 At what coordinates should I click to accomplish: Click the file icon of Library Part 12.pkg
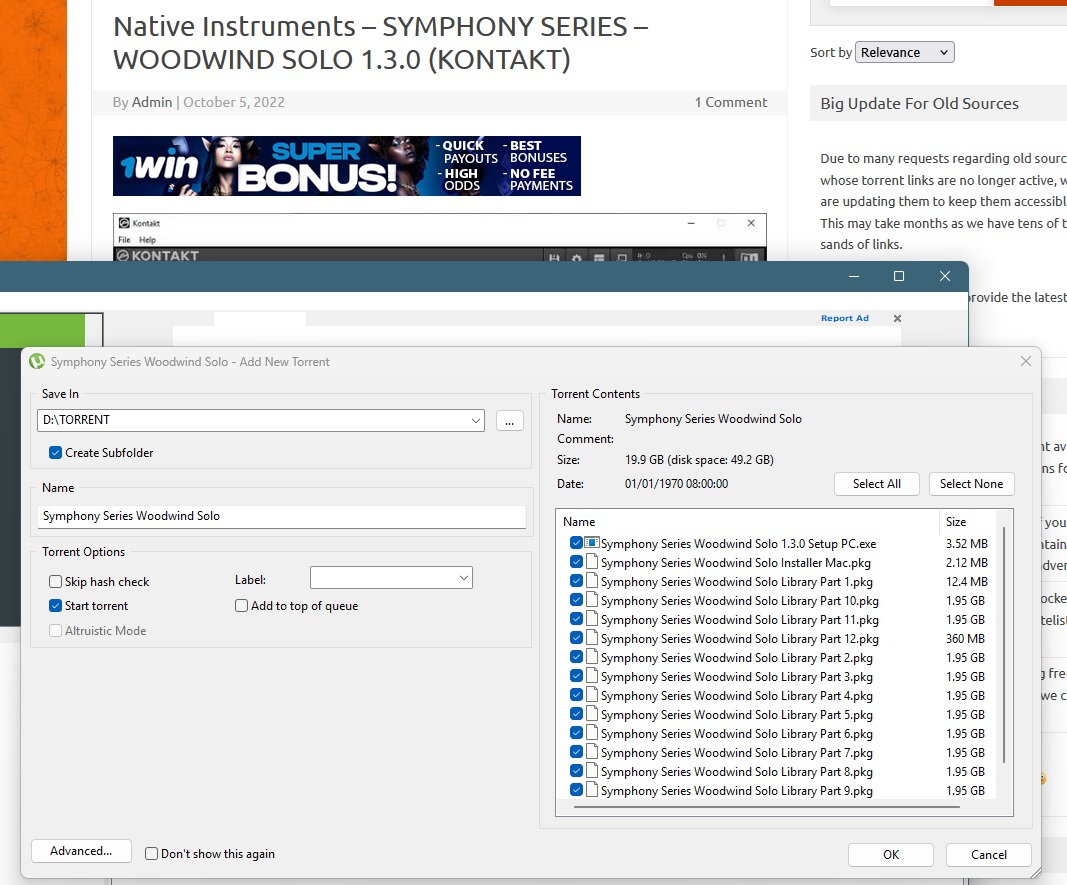[592, 638]
